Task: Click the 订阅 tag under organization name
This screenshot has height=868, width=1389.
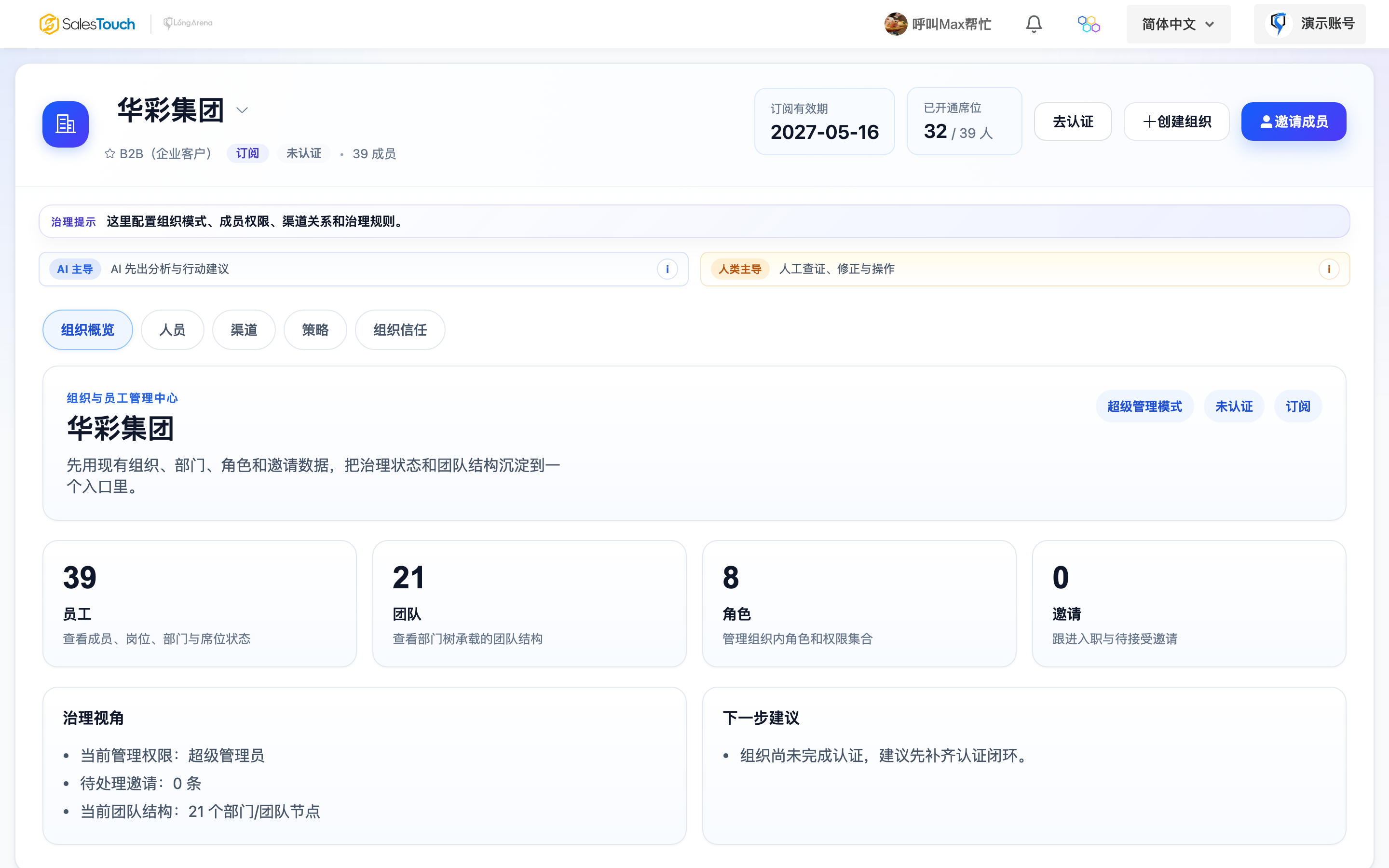Action: pyautogui.click(x=247, y=153)
